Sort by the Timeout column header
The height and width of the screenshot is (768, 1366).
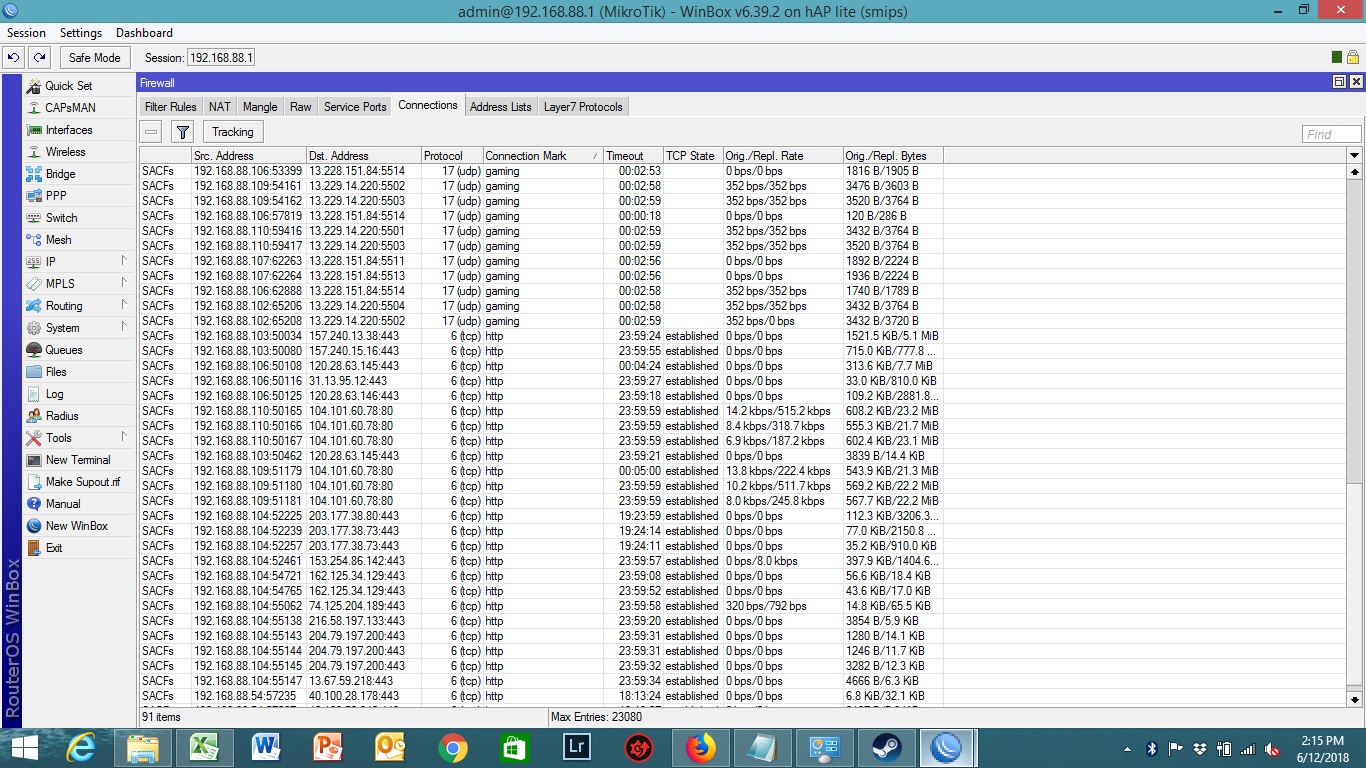pyautogui.click(x=634, y=156)
